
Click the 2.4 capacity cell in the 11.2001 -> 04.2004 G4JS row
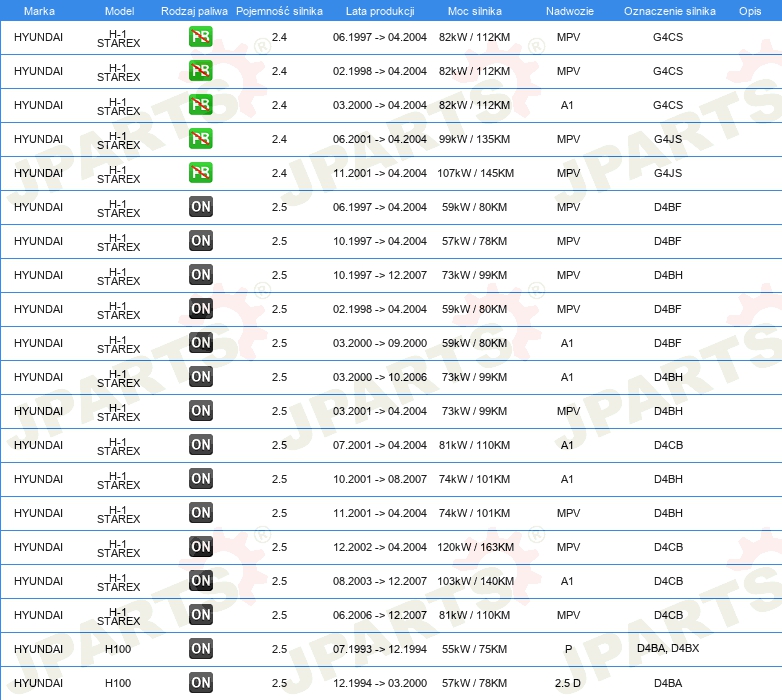click(x=279, y=173)
